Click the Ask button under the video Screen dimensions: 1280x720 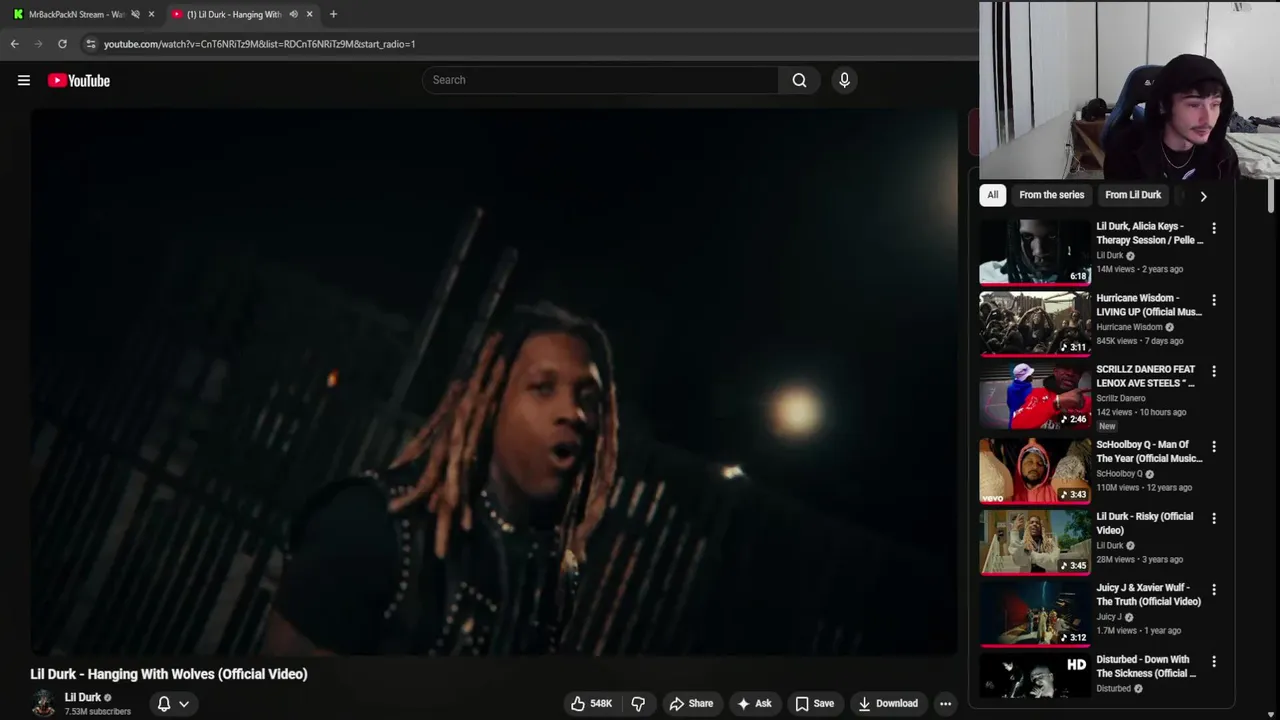tap(754, 704)
